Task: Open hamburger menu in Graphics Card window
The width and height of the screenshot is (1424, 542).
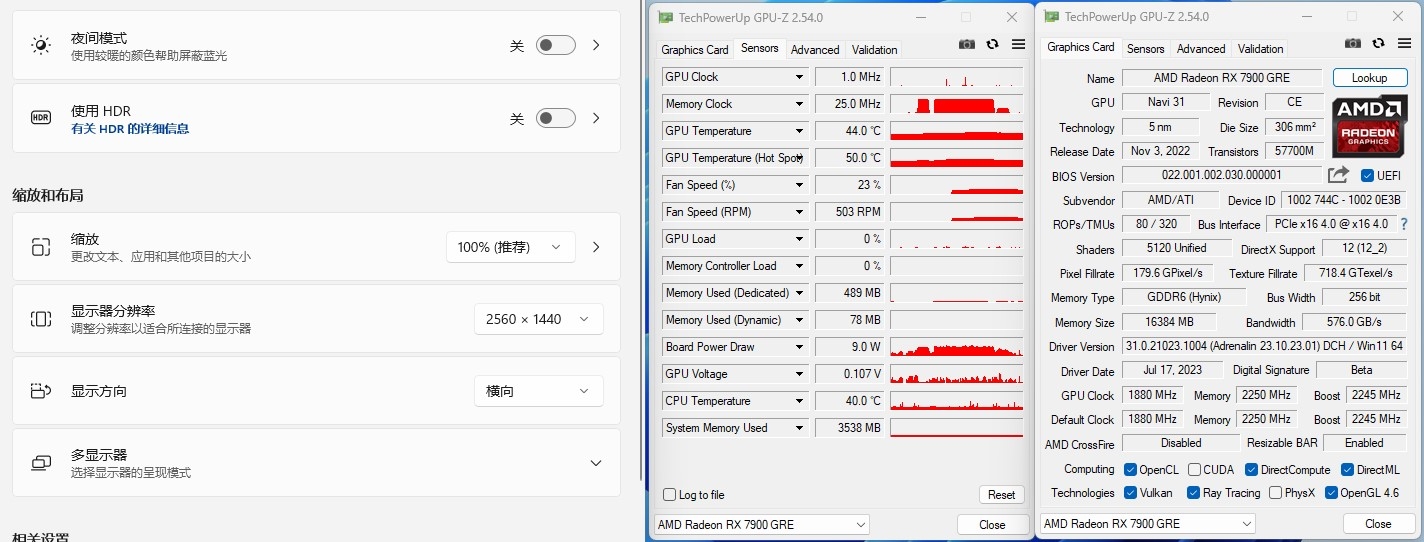Action: click(1404, 43)
